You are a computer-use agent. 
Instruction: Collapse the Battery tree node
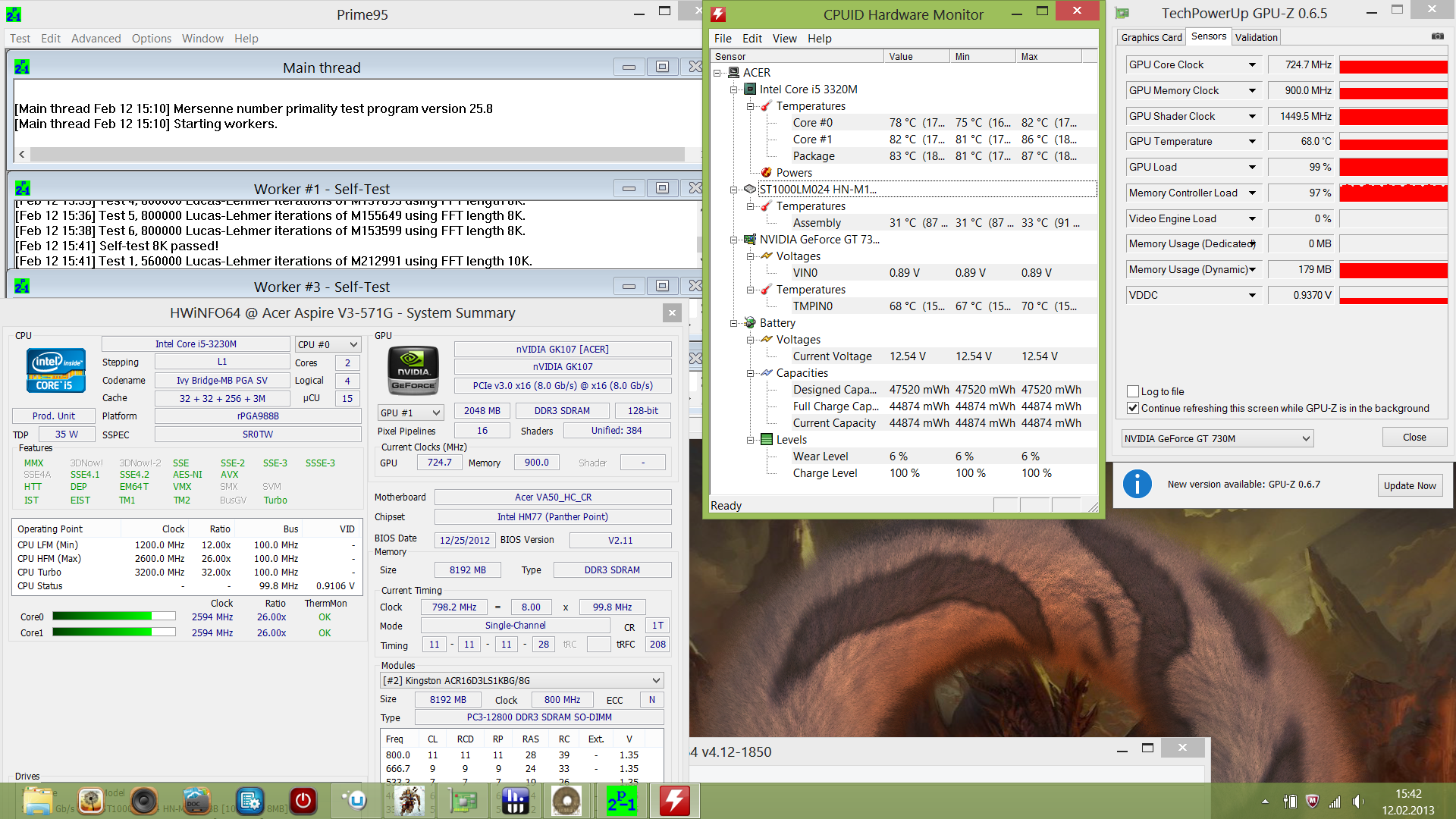[734, 323]
